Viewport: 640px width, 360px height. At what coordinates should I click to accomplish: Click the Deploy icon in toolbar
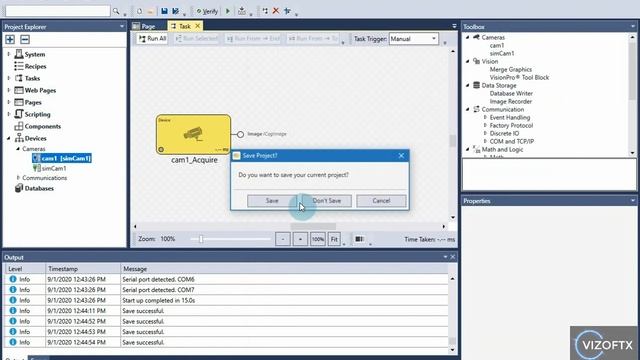click(x=242, y=11)
